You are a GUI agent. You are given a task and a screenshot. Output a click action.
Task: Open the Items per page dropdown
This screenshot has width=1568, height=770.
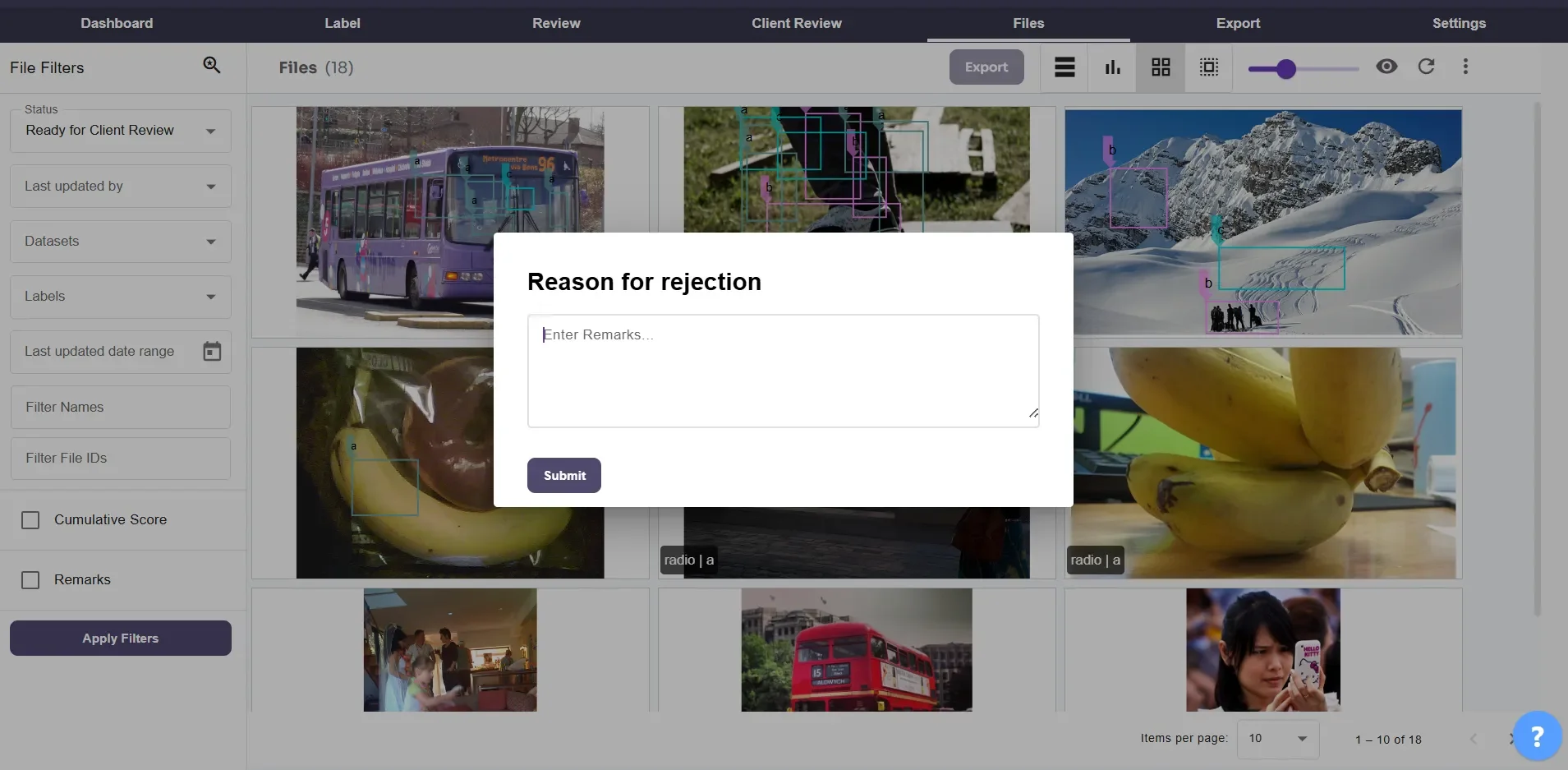1278,739
